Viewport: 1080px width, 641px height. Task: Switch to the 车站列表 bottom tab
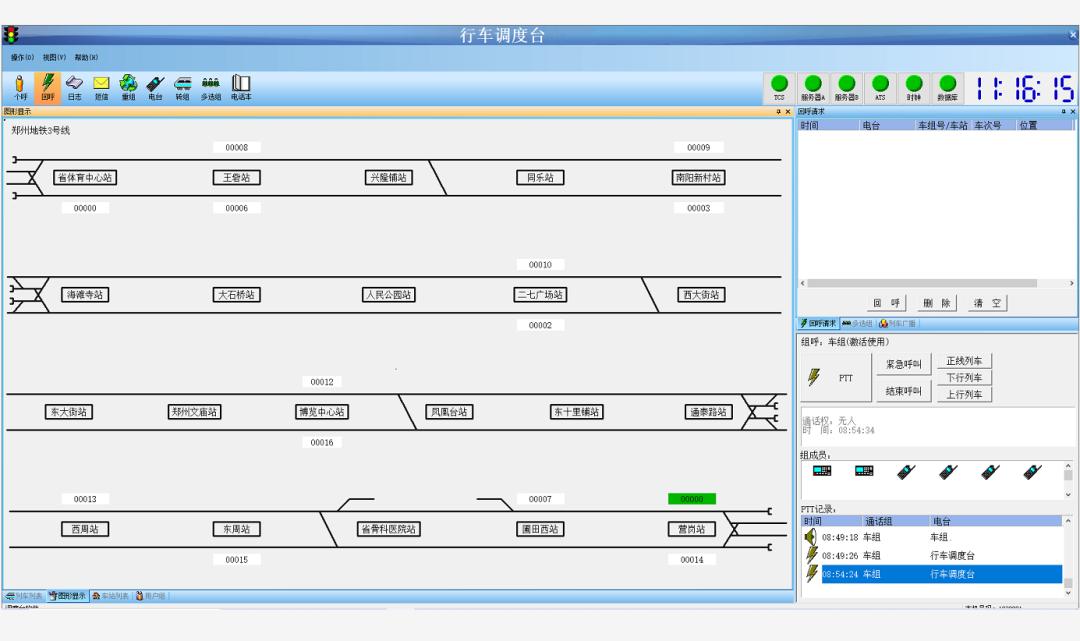111,595
